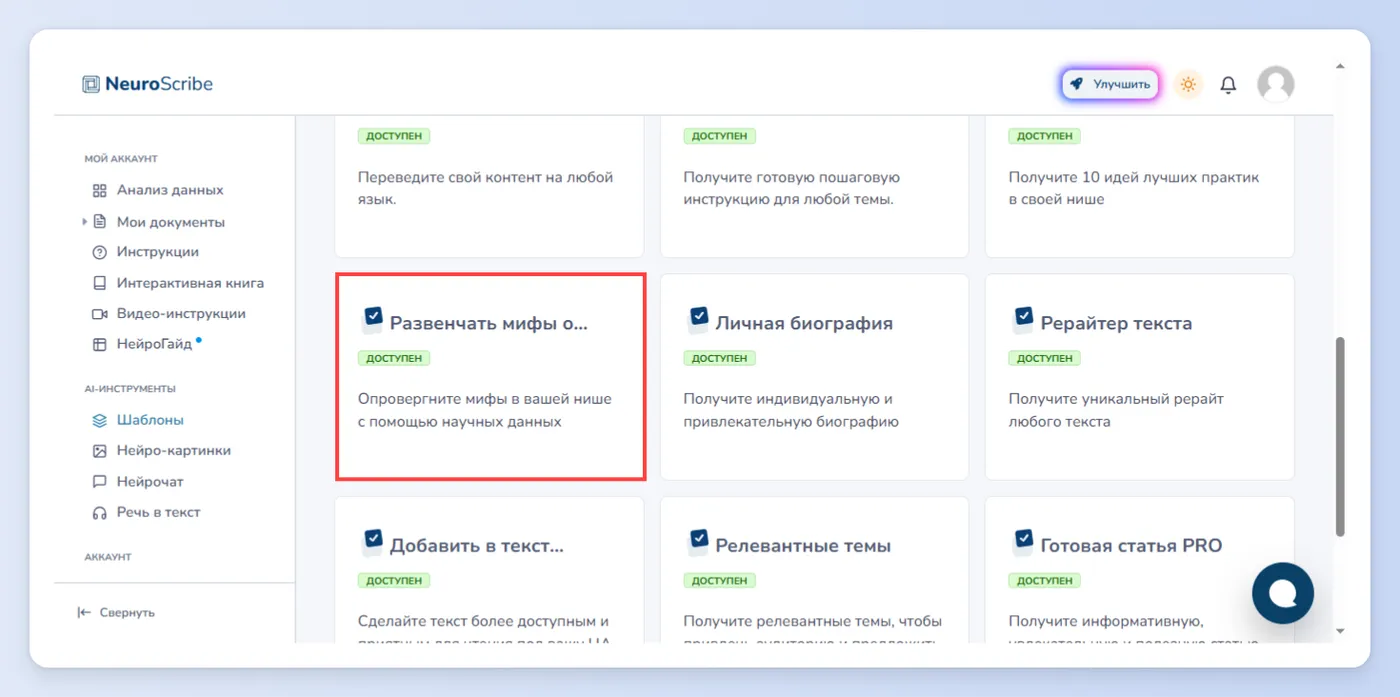1400x697 pixels.
Task: Click the Мои документы document icon
Action: pyautogui.click(x=99, y=222)
